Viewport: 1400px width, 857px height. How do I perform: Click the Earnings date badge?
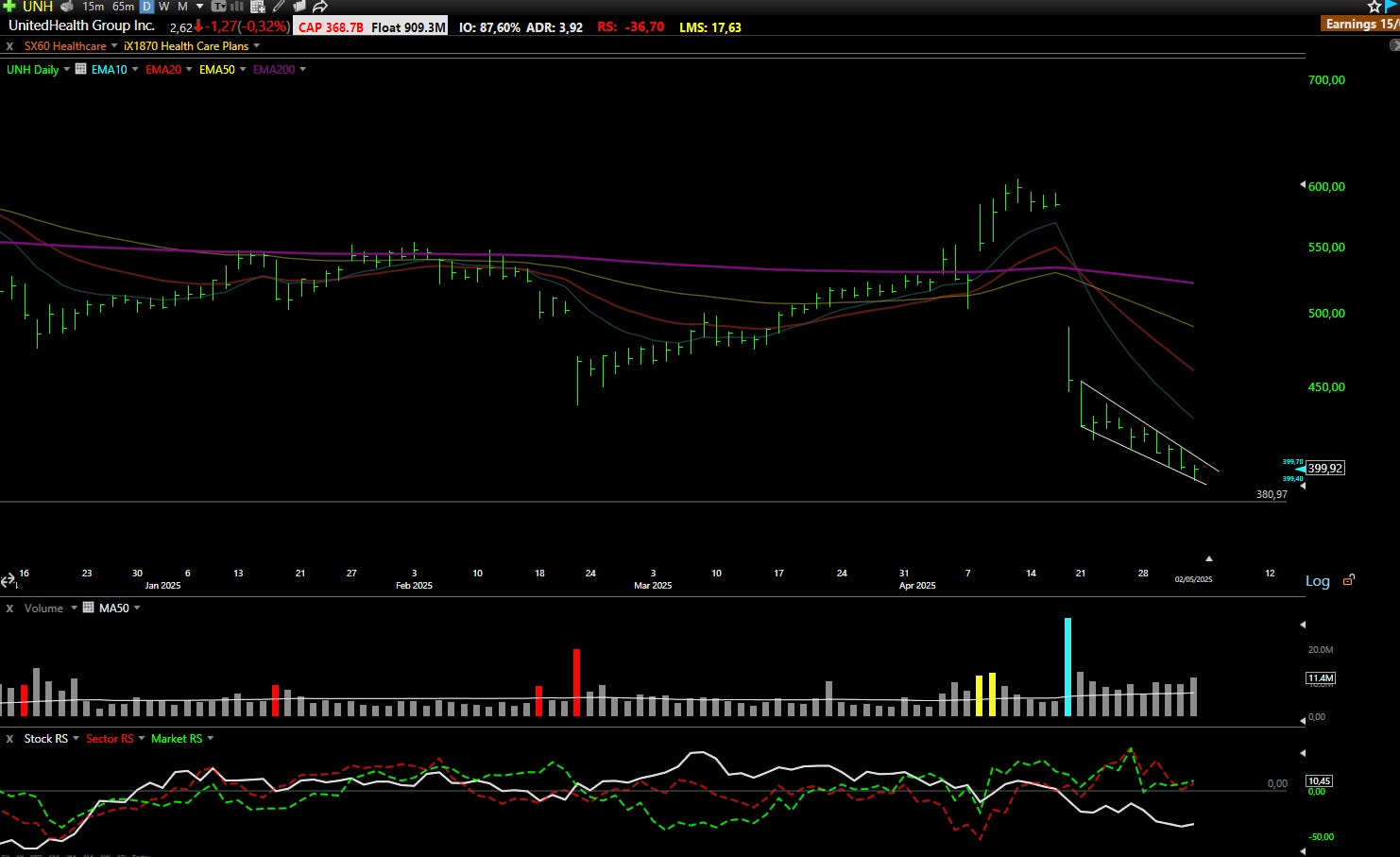(1360, 24)
